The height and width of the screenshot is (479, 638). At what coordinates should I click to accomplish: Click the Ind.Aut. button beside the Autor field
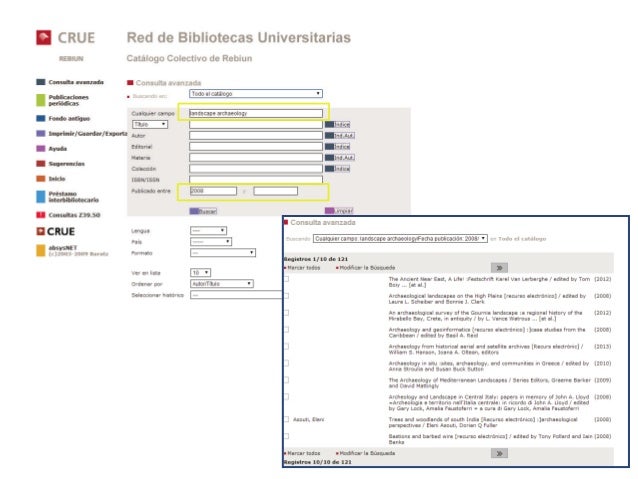coord(339,135)
